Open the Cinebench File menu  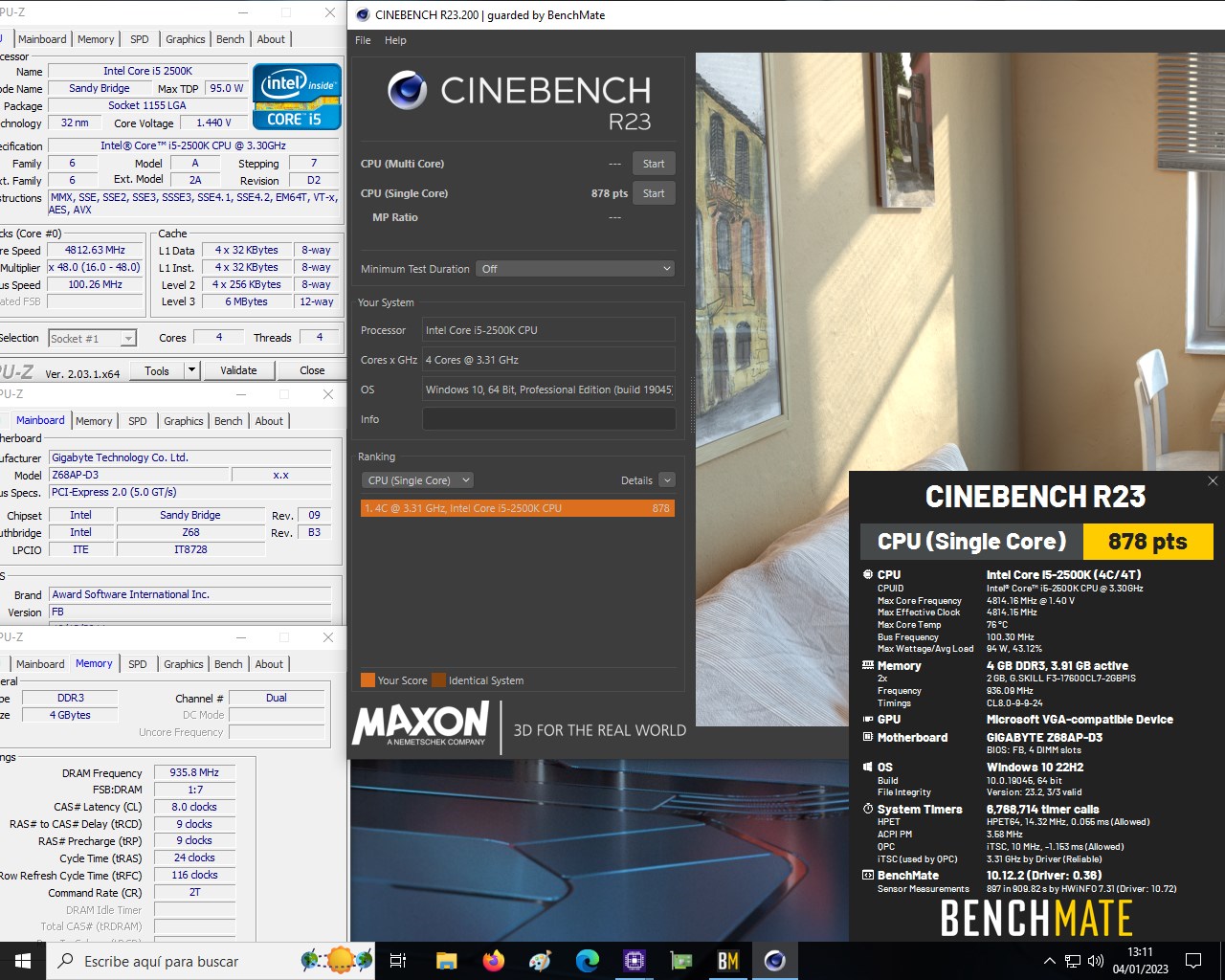click(363, 40)
